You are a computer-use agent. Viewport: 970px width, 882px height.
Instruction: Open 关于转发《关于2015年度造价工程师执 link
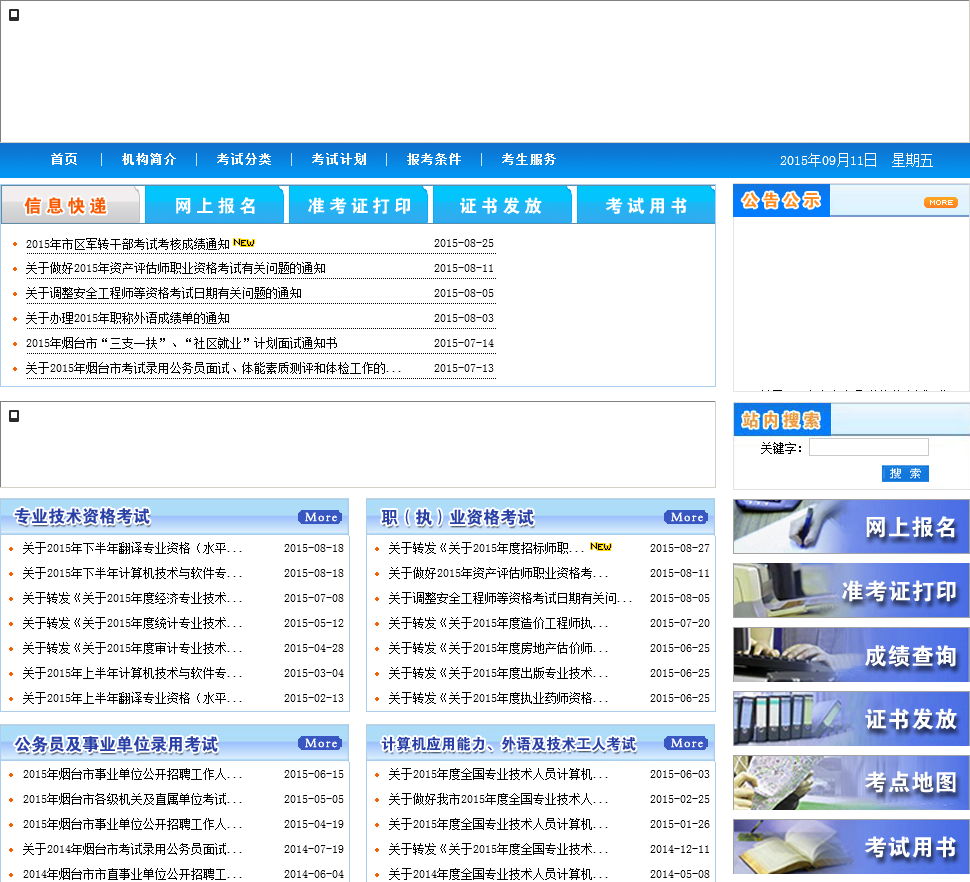pyautogui.click(x=498, y=623)
